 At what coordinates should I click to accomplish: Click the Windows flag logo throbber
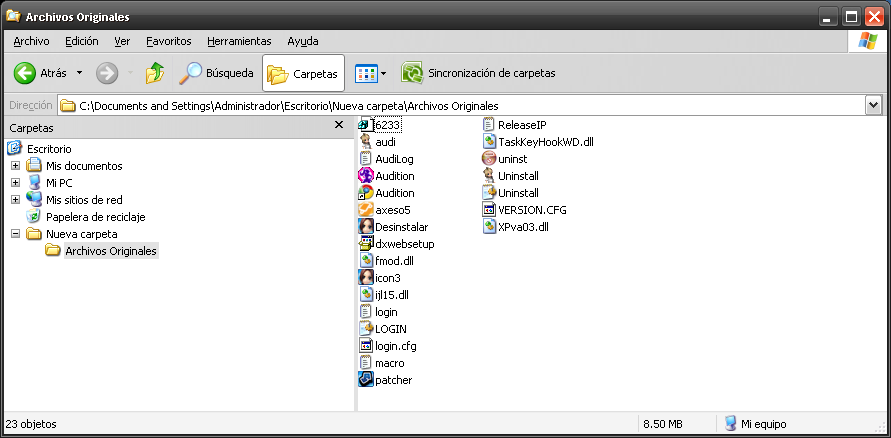click(867, 41)
